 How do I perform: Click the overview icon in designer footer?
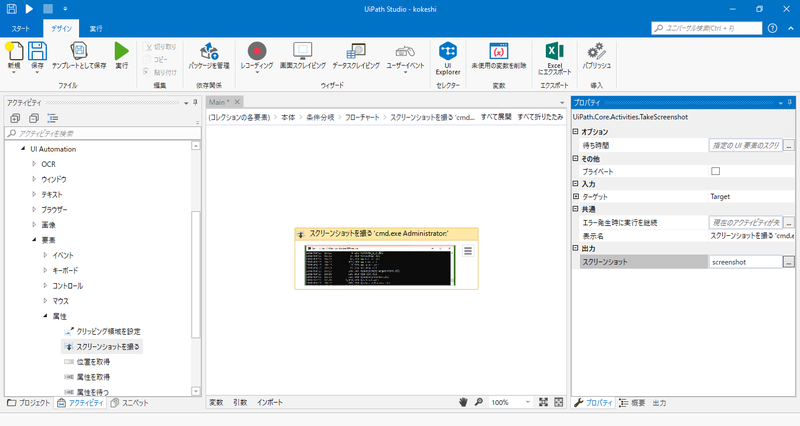click(559, 402)
